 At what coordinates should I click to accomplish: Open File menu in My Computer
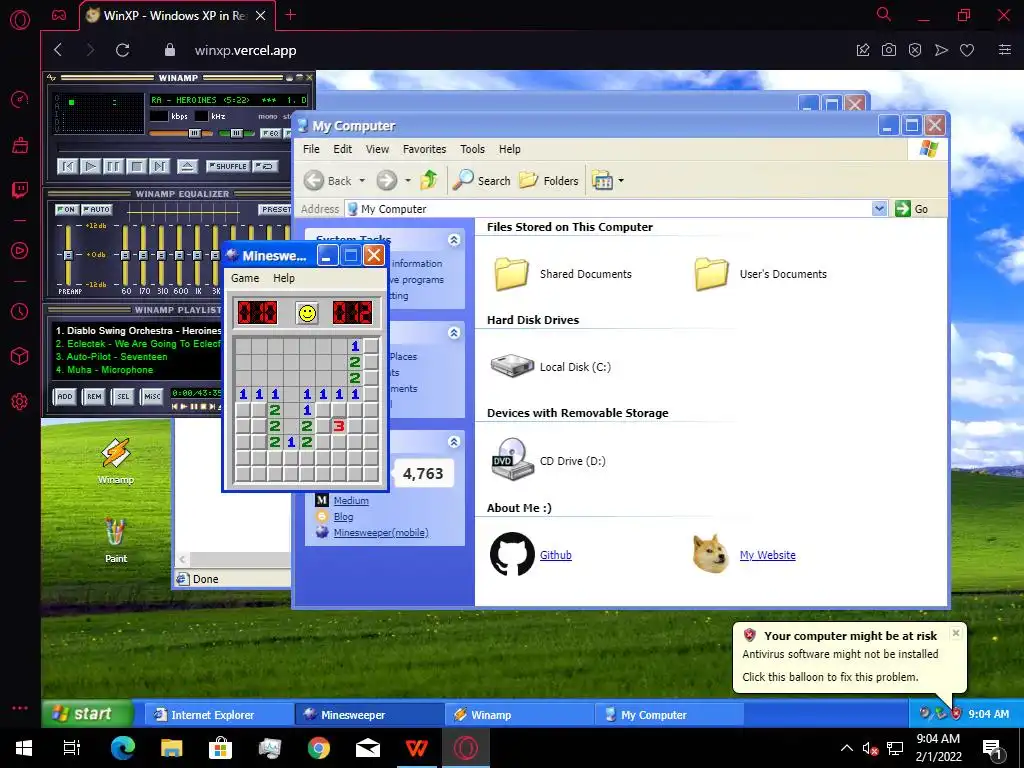pyautogui.click(x=312, y=149)
